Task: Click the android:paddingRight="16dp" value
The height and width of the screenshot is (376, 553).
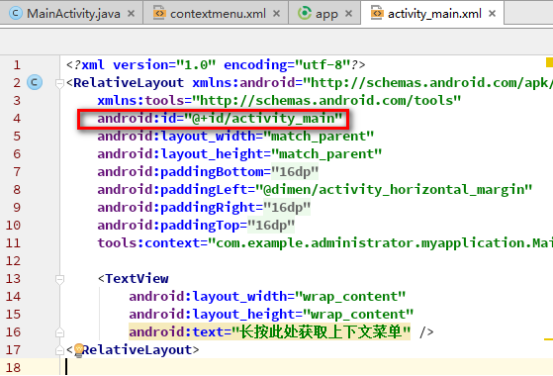Action: pos(287,207)
